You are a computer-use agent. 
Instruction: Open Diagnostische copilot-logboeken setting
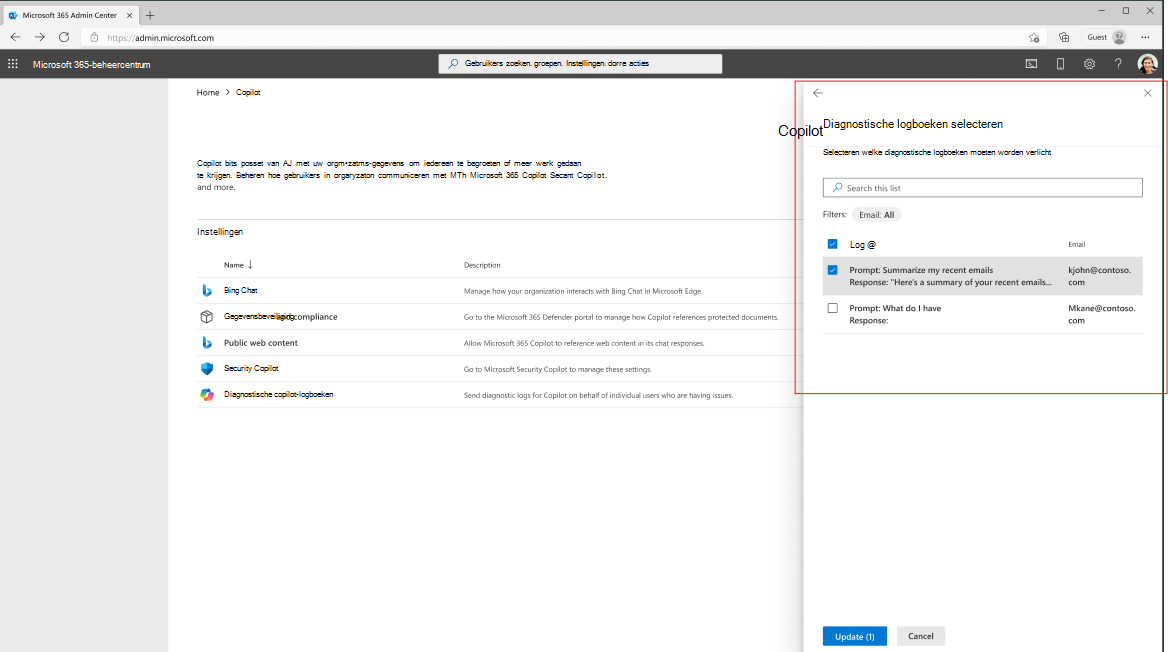coord(279,394)
